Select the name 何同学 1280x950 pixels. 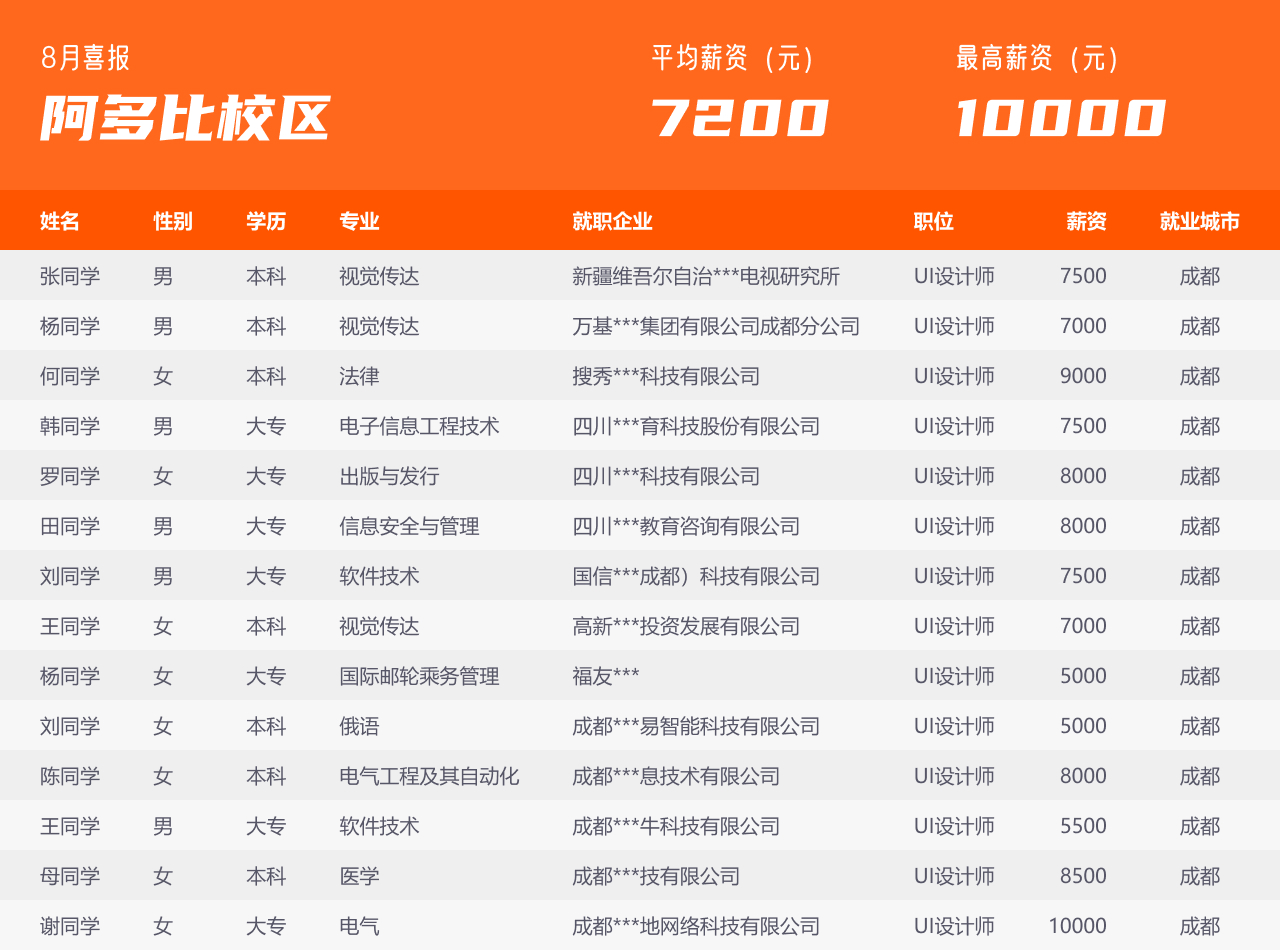pos(70,376)
